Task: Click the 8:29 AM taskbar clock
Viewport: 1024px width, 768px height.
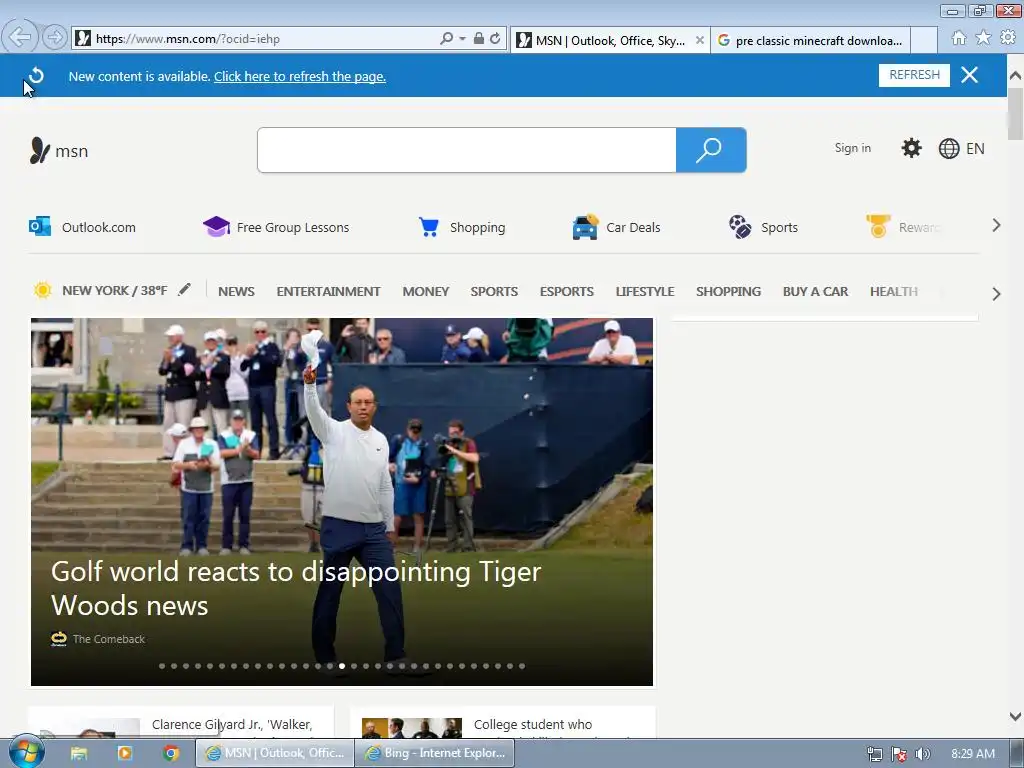Action: (x=972, y=754)
